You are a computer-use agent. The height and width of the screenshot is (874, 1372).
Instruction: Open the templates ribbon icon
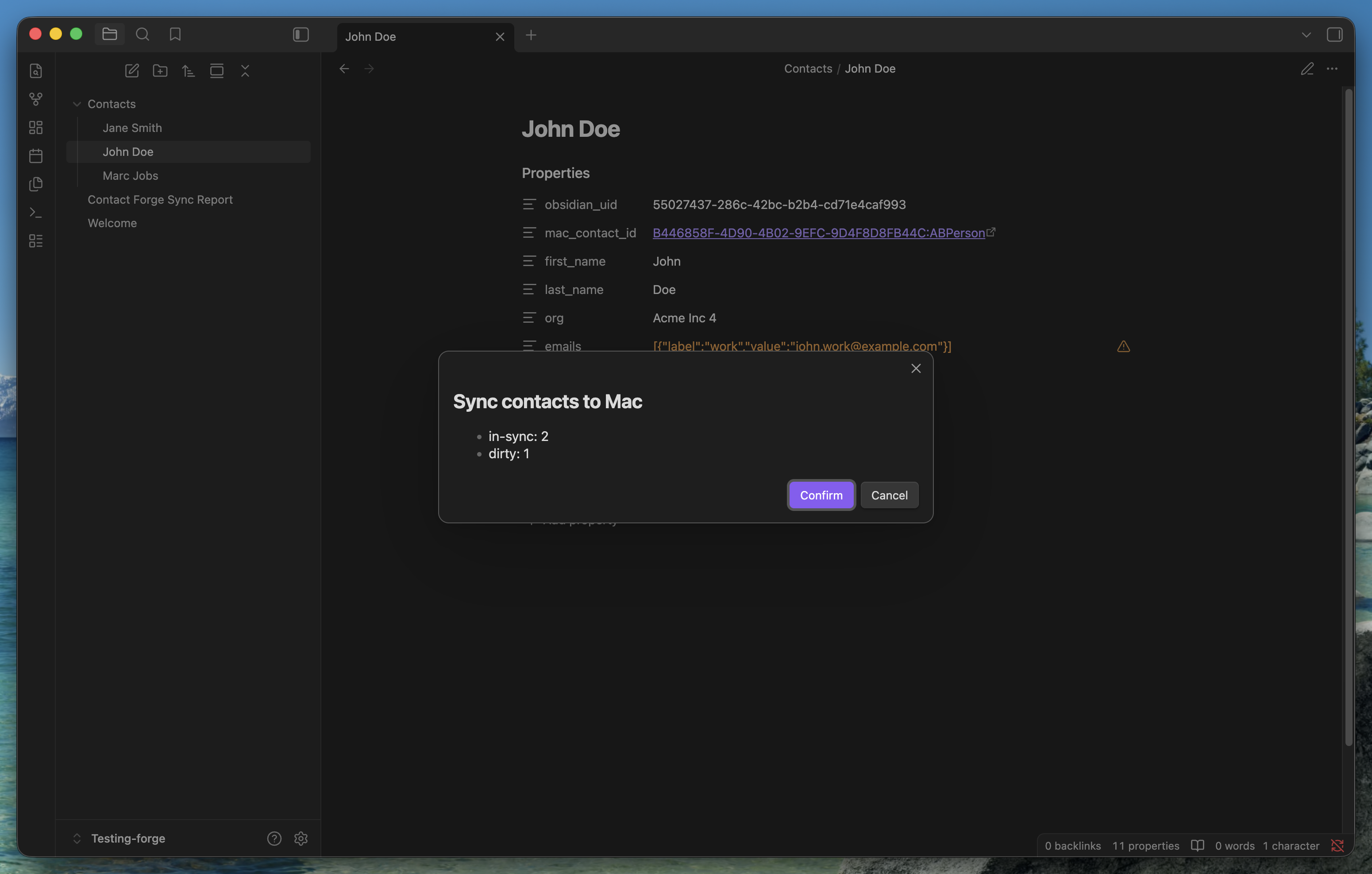(x=36, y=184)
